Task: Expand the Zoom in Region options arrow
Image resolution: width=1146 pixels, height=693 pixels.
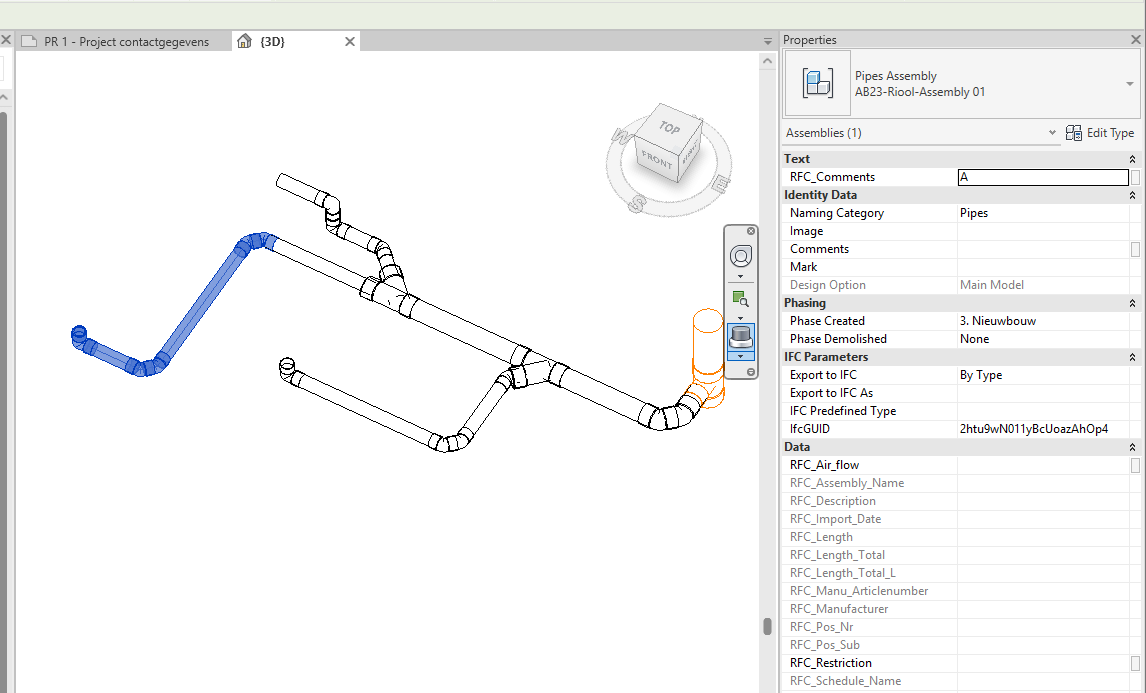Action: [740, 316]
